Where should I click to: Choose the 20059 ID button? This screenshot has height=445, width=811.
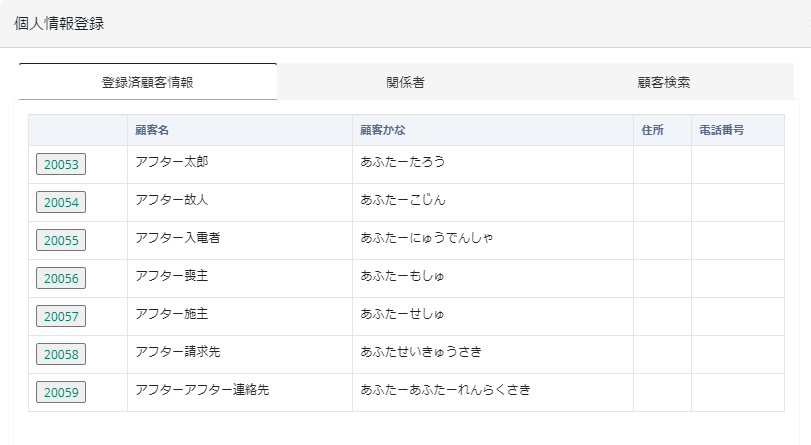pos(61,393)
